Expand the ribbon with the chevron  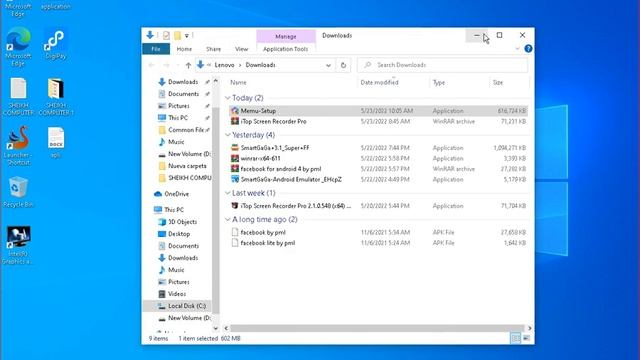click(518, 49)
